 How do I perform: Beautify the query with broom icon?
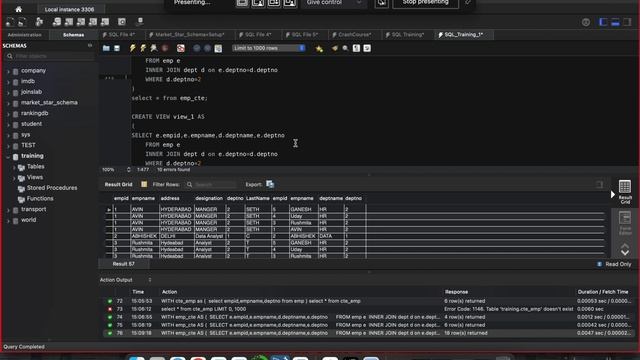[x=335, y=48]
